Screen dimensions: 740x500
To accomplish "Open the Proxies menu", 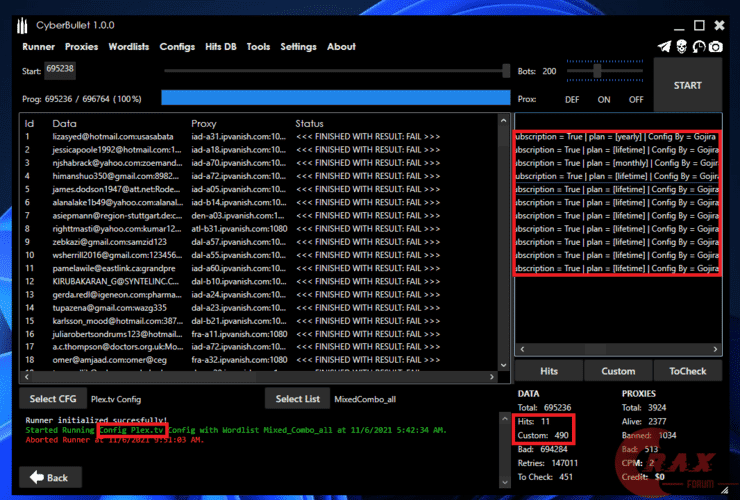I will tap(82, 47).
